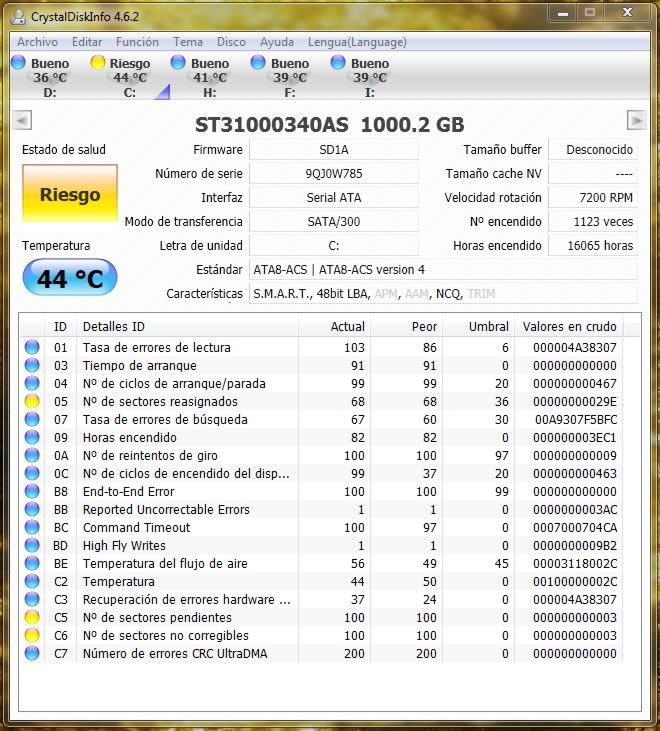Select the text End-to-End Error

tap(128, 491)
